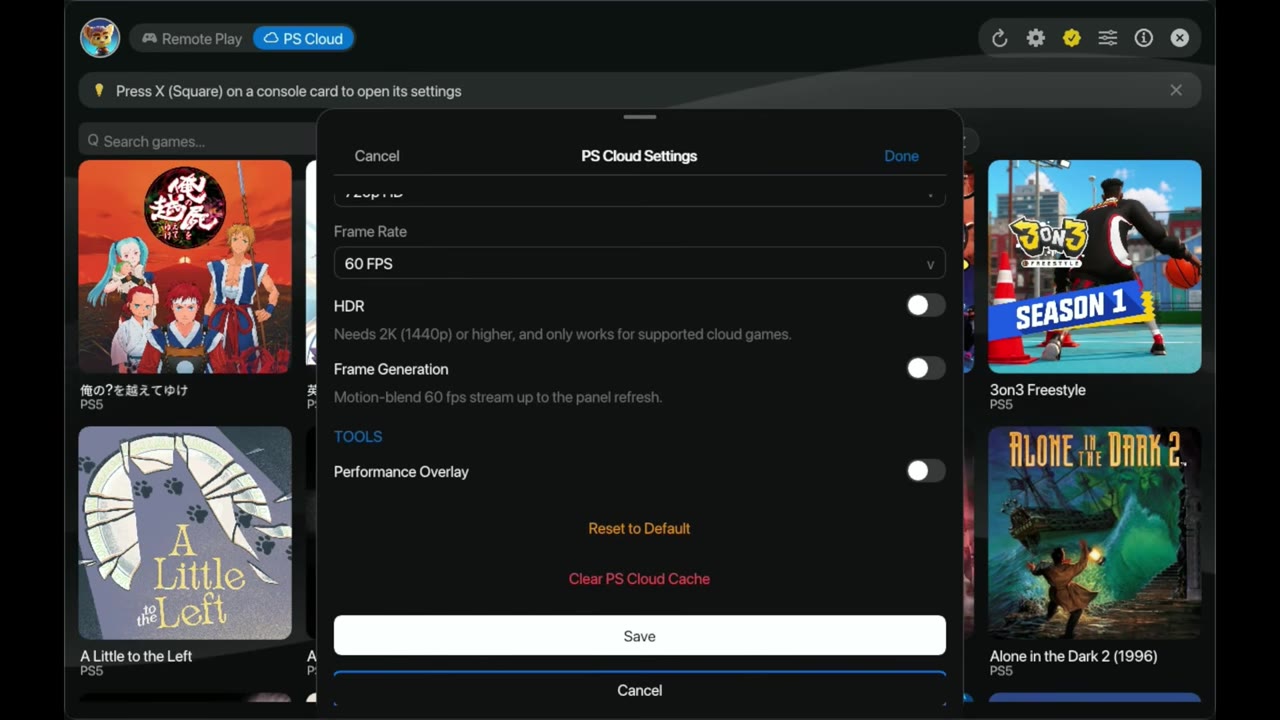Click the HDR description text
The width and height of the screenshot is (1280, 720).
[562, 334]
